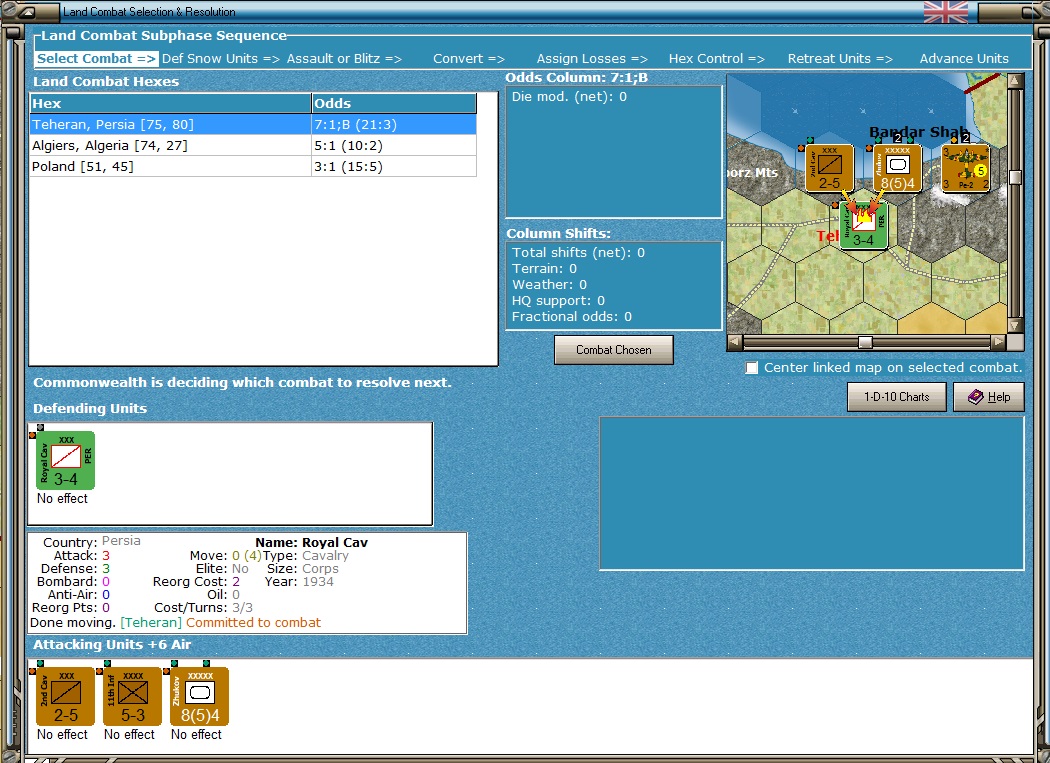Click the map scroll down arrow
This screenshot has height=763, width=1050.
point(1015,326)
